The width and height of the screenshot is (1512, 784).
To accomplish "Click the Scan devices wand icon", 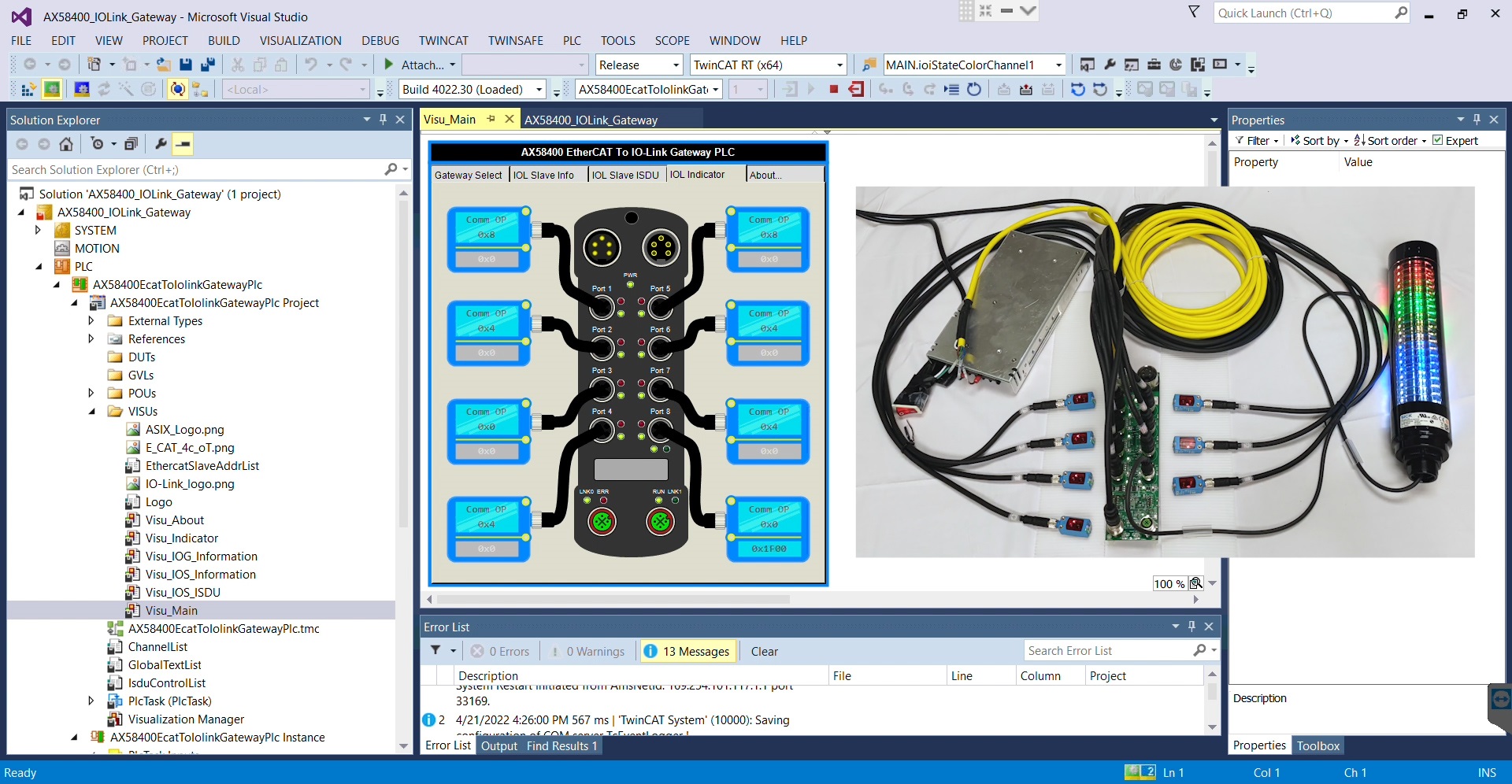I will [x=126, y=90].
